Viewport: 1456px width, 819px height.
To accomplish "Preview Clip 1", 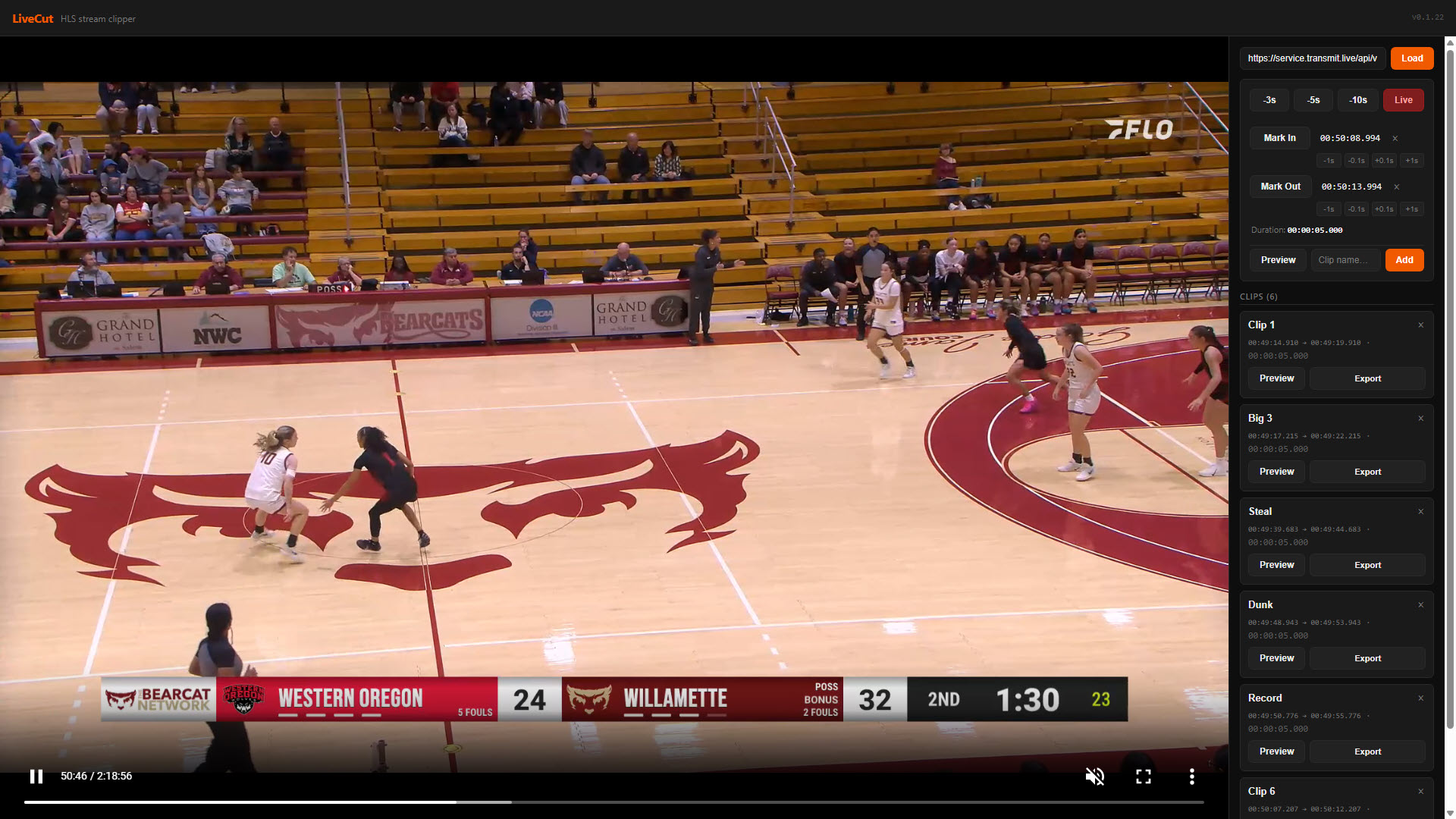I will [x=1276, y=378].
